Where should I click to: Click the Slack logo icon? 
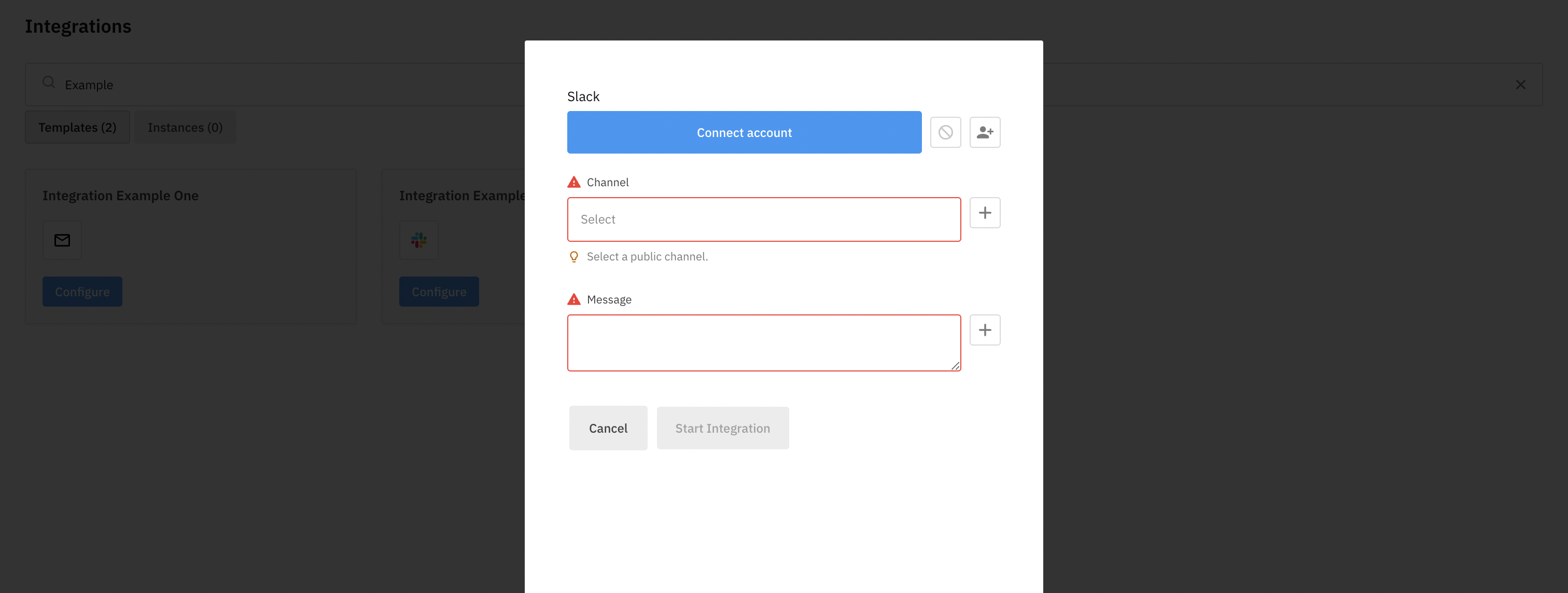(x=419, y=241)
